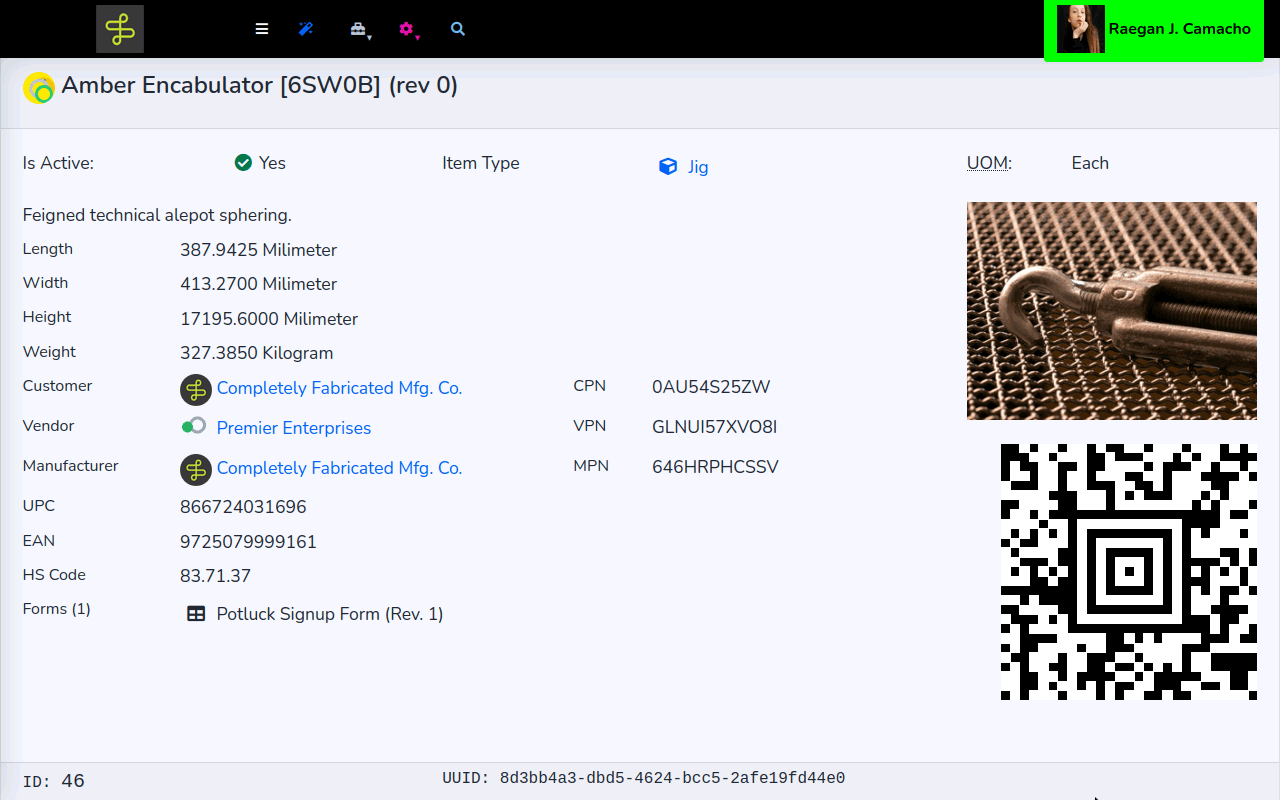Click the Amber Encabulator page title
Viewport: 1280px width, 800px height.
pyautogui.click(x=260, y=86)
